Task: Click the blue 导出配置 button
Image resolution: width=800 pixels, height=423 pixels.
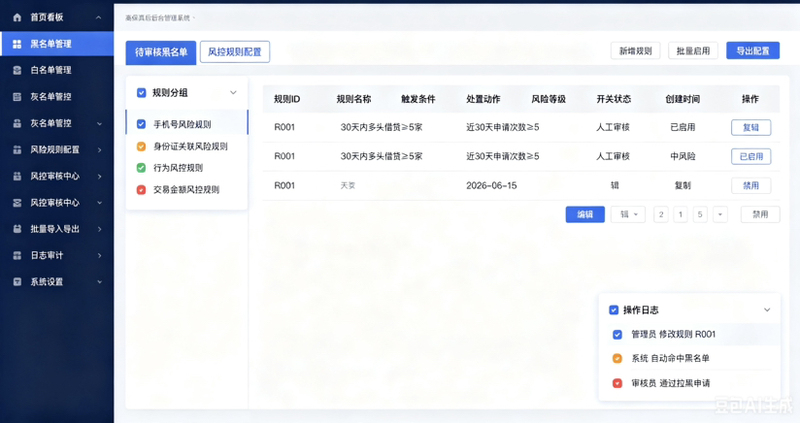Action: click(753, 51)
